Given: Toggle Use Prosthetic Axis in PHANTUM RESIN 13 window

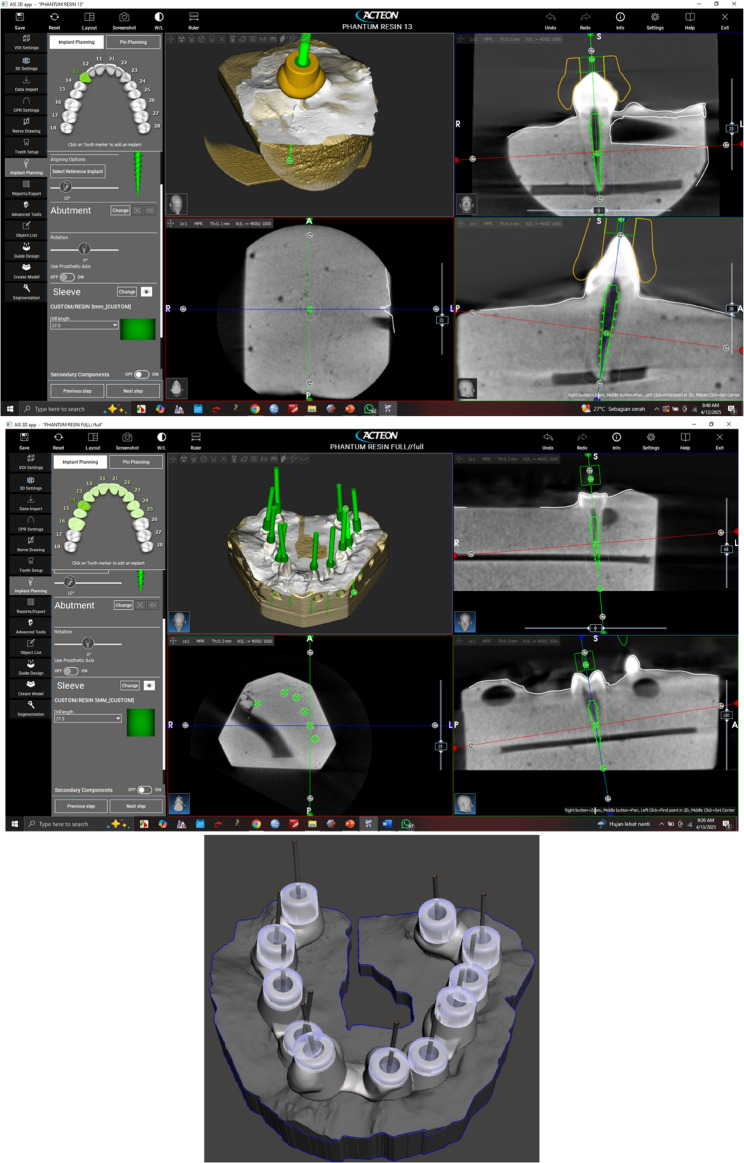Looking at the screenshot, I should click(x=67, y=277).
